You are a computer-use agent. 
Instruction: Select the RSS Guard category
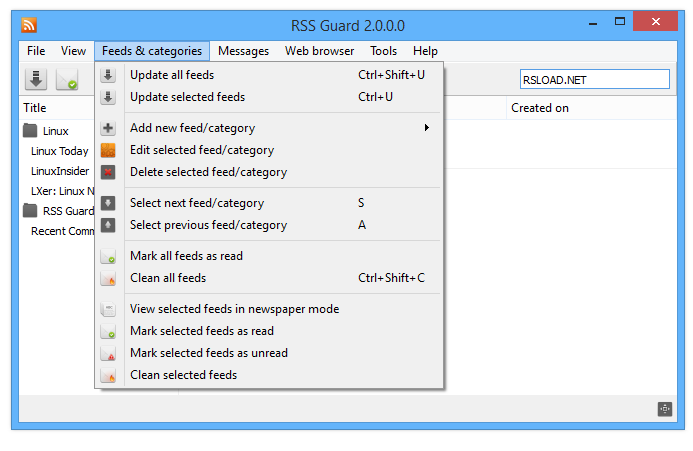pyautogui.click(x=69, y=211)
